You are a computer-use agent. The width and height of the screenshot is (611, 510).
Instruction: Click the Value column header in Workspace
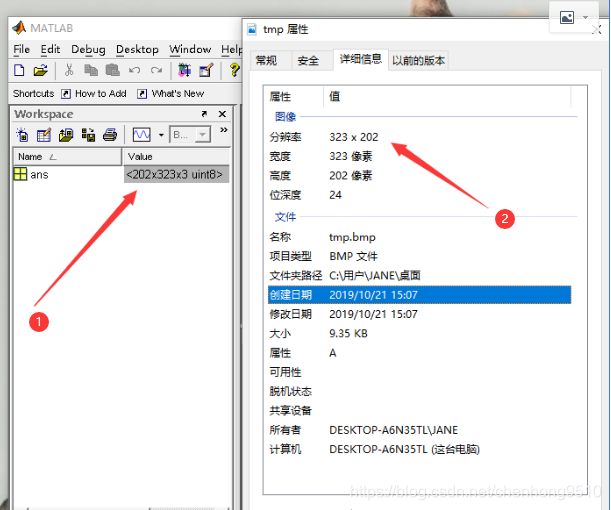177,157
